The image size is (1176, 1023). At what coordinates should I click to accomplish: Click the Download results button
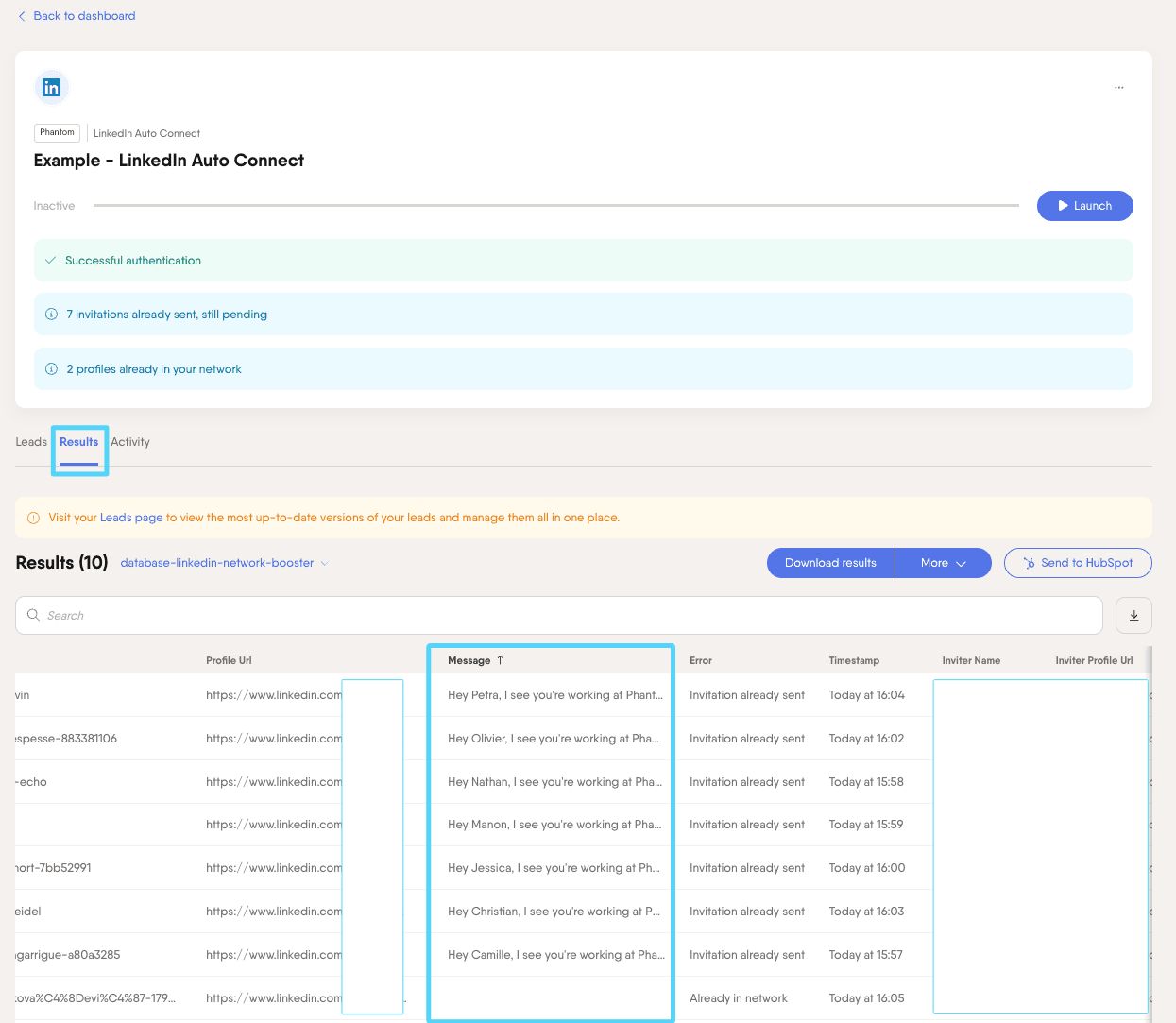830,563
